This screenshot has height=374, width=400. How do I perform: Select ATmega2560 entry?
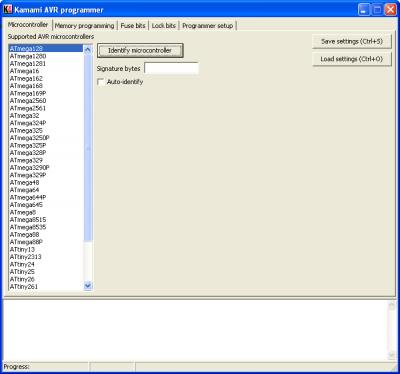pyautogui.click(x=46, y=101)
